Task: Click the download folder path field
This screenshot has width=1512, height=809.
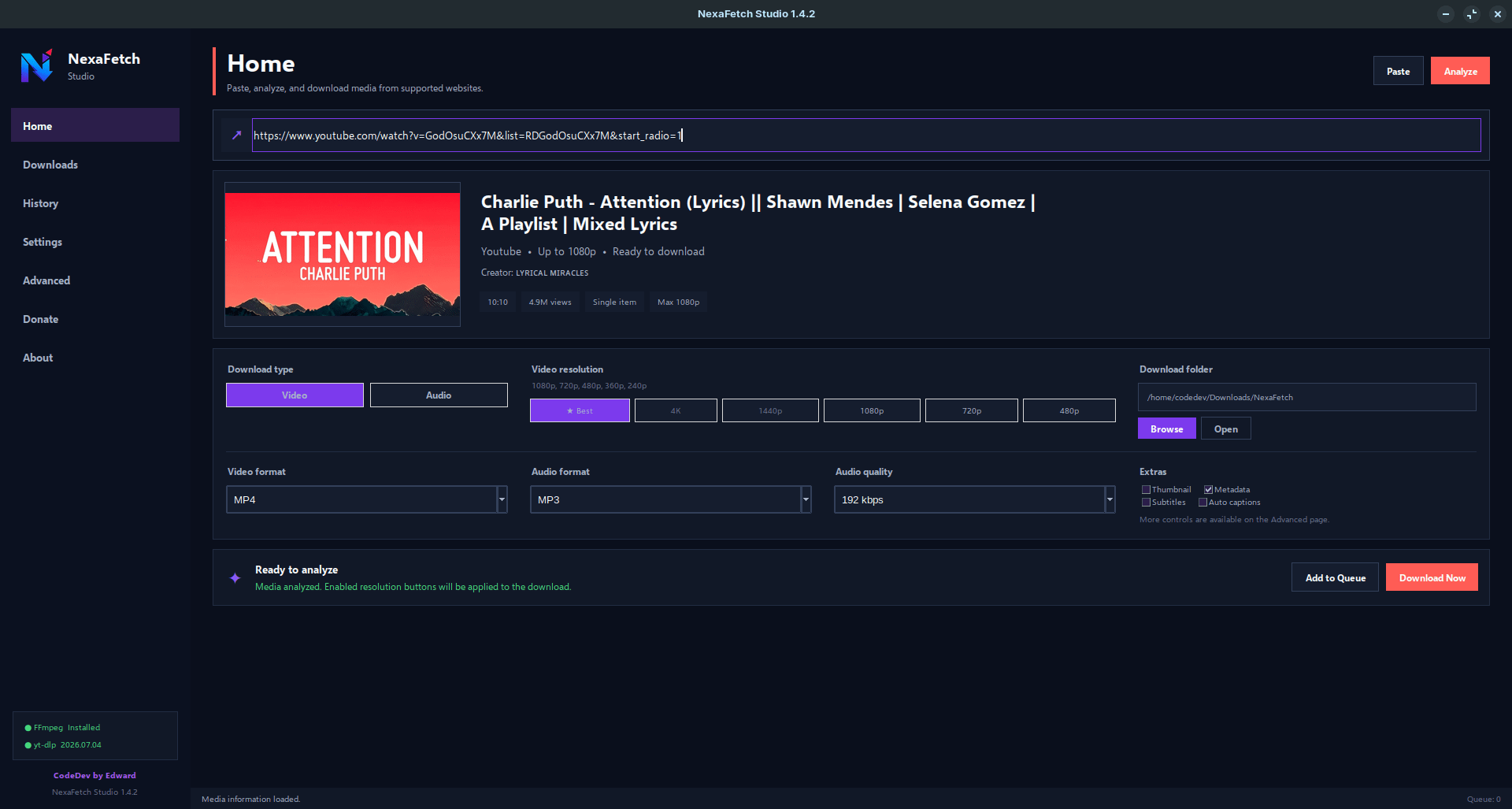Action: point(1307,397)
